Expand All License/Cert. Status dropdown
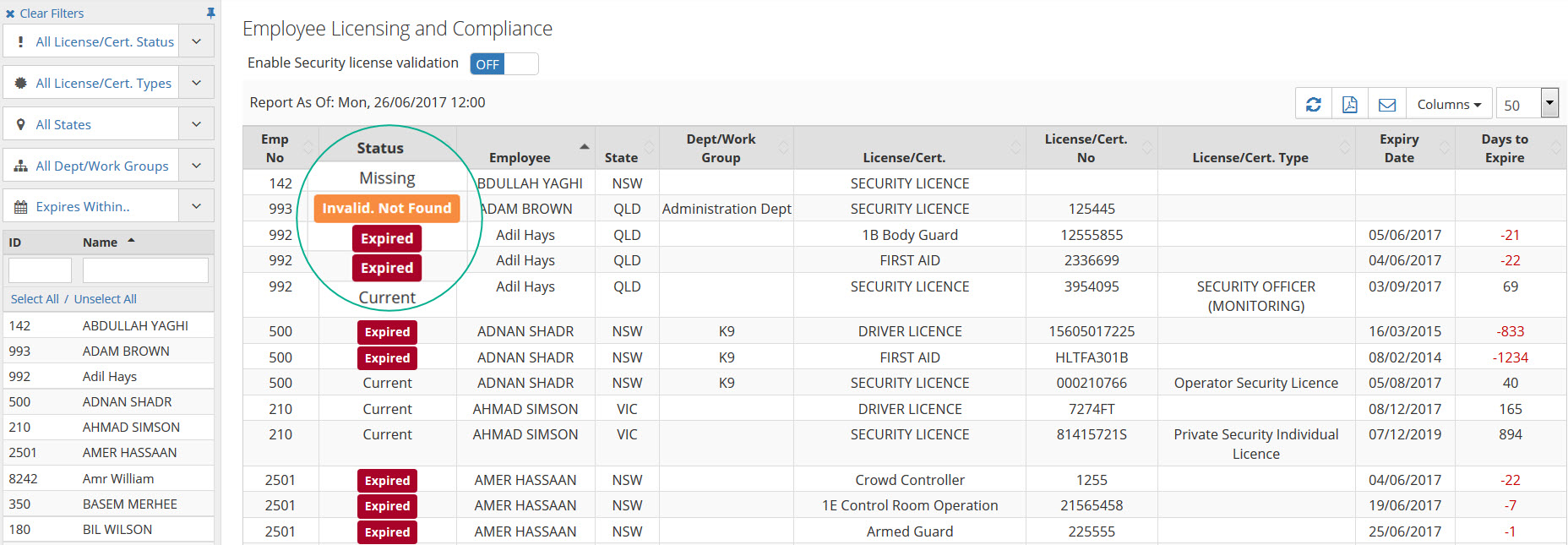 (196, 41)
